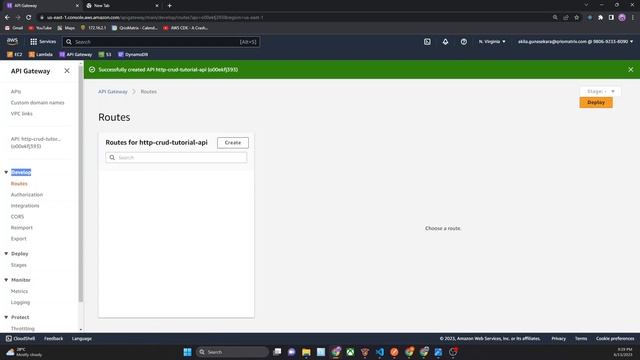Open Reimport in the sidebar

coord(22,228)
